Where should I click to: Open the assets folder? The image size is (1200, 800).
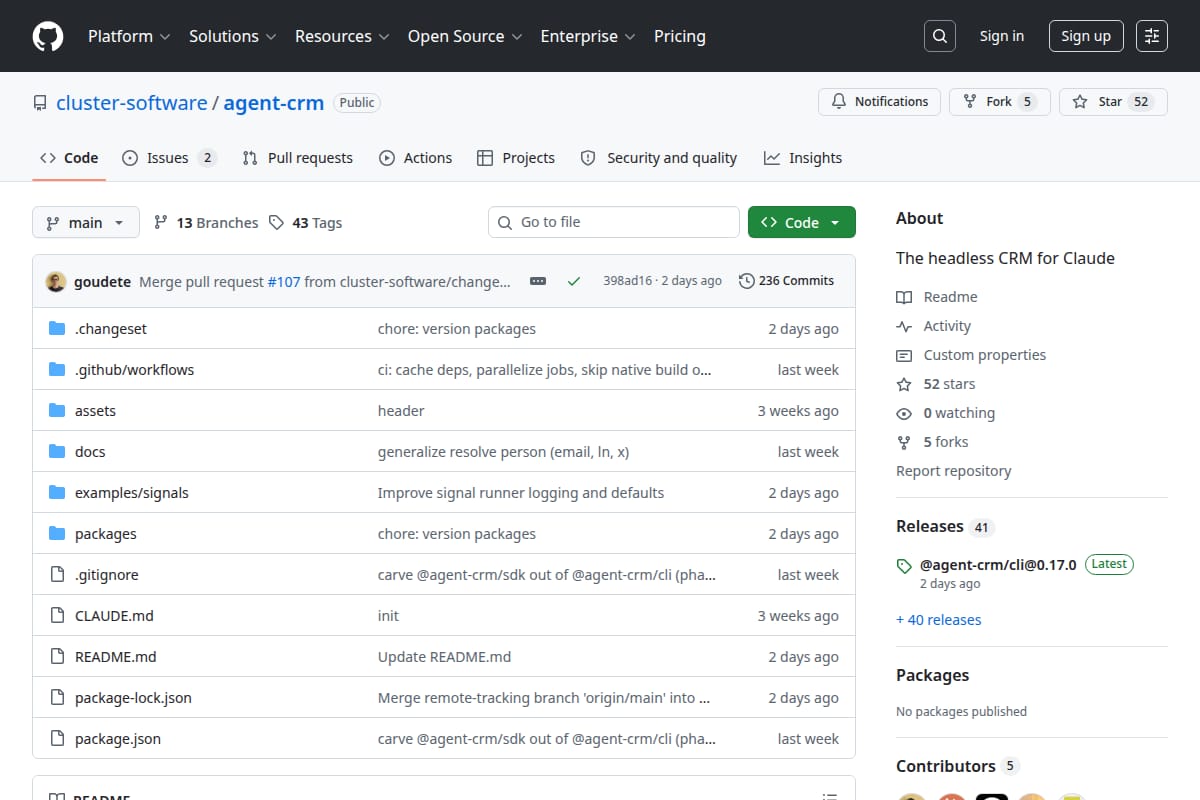pos(95,411)
